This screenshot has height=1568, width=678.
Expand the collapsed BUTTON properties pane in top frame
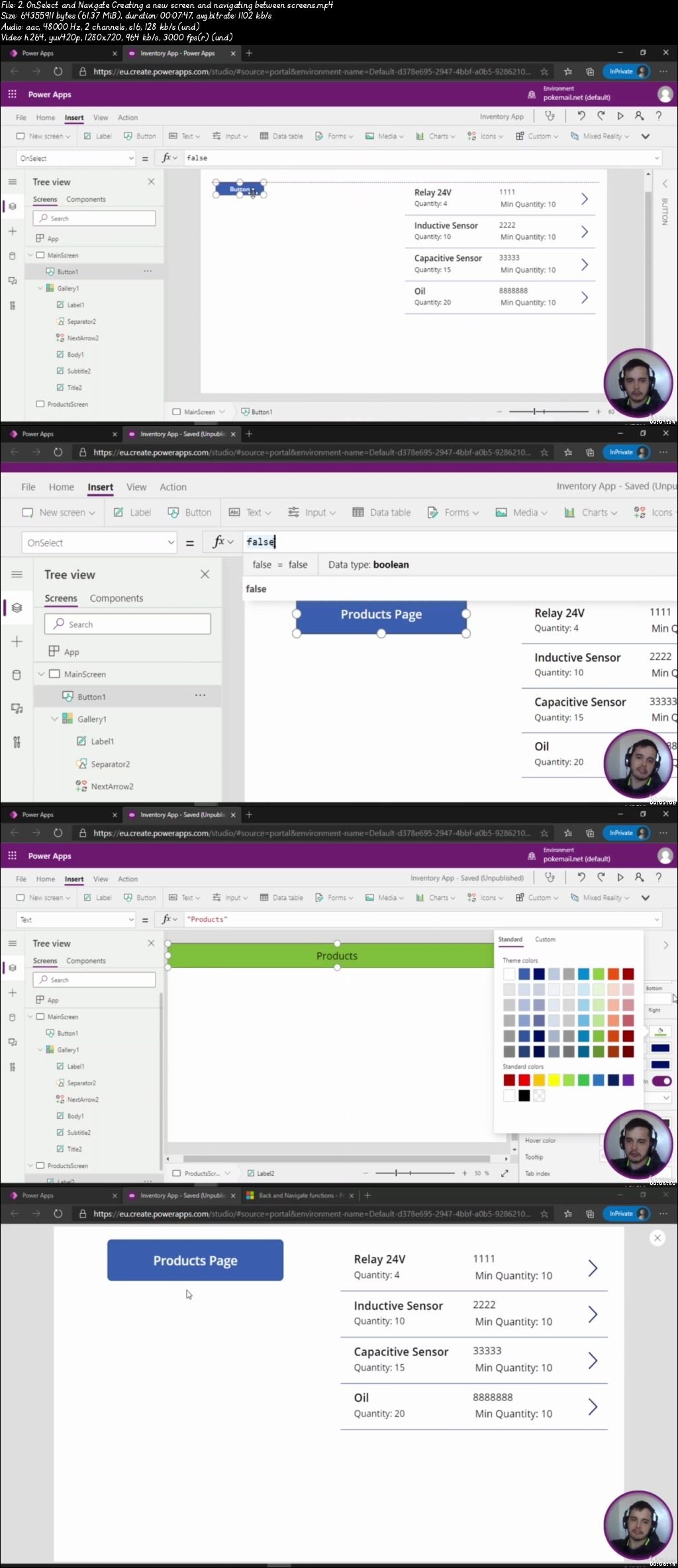(x=665, y=183)
